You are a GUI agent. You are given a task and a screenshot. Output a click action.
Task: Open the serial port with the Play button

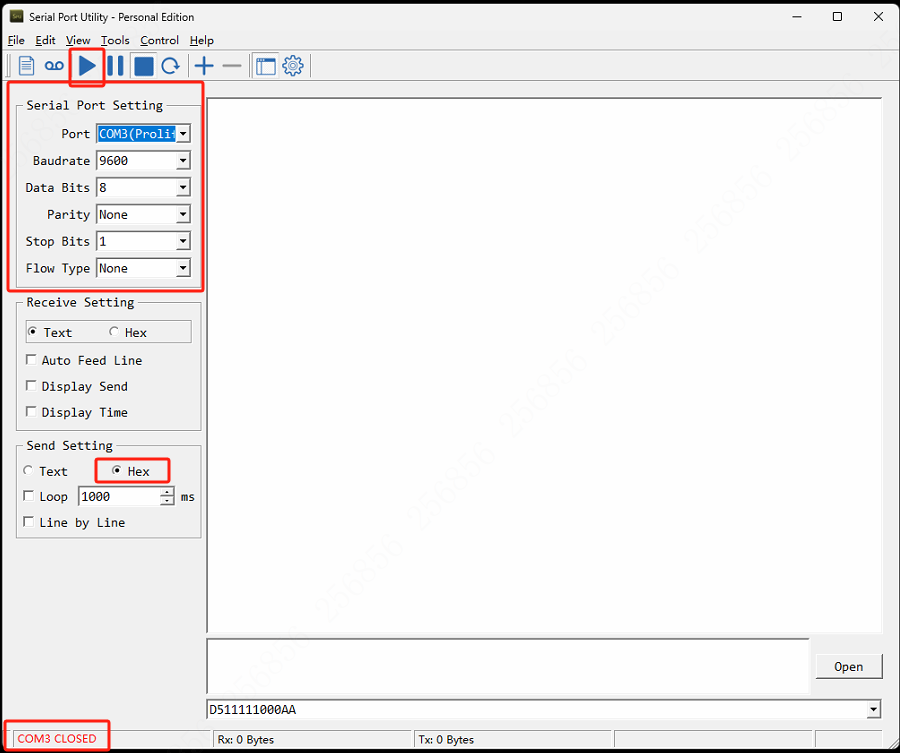tap(86, 65)
